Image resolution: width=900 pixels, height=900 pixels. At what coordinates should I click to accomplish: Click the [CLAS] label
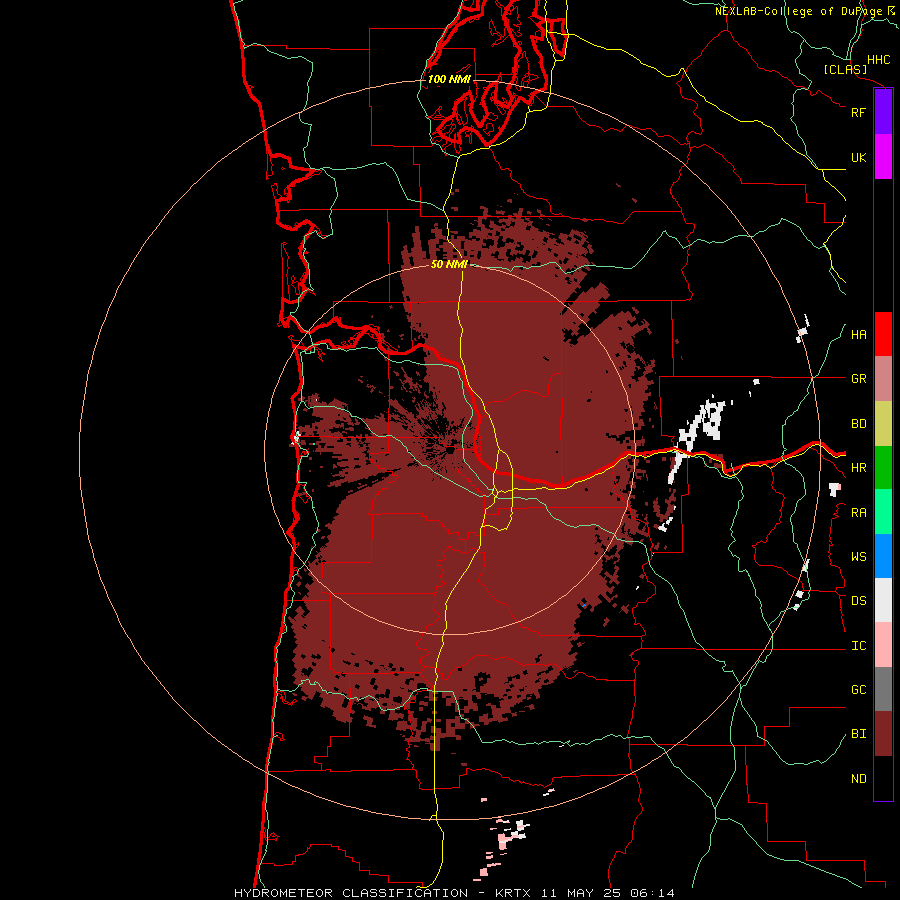(x=845, y=69)
